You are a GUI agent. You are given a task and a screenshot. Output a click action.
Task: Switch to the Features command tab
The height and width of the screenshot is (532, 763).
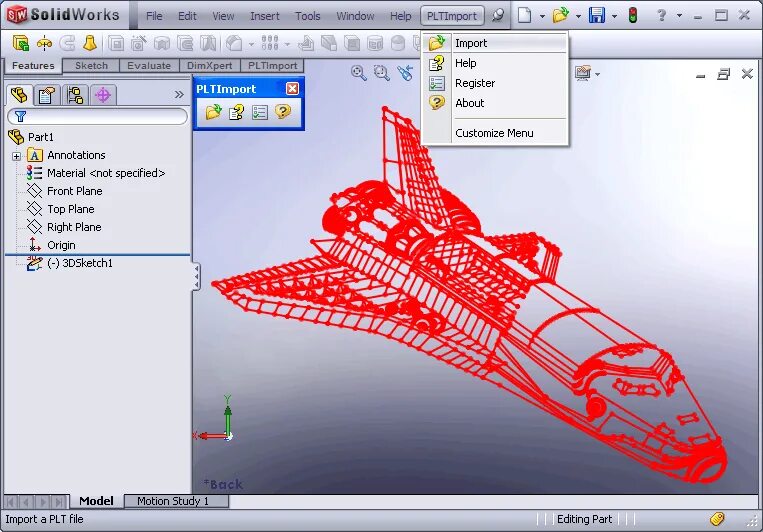(33, 66)
